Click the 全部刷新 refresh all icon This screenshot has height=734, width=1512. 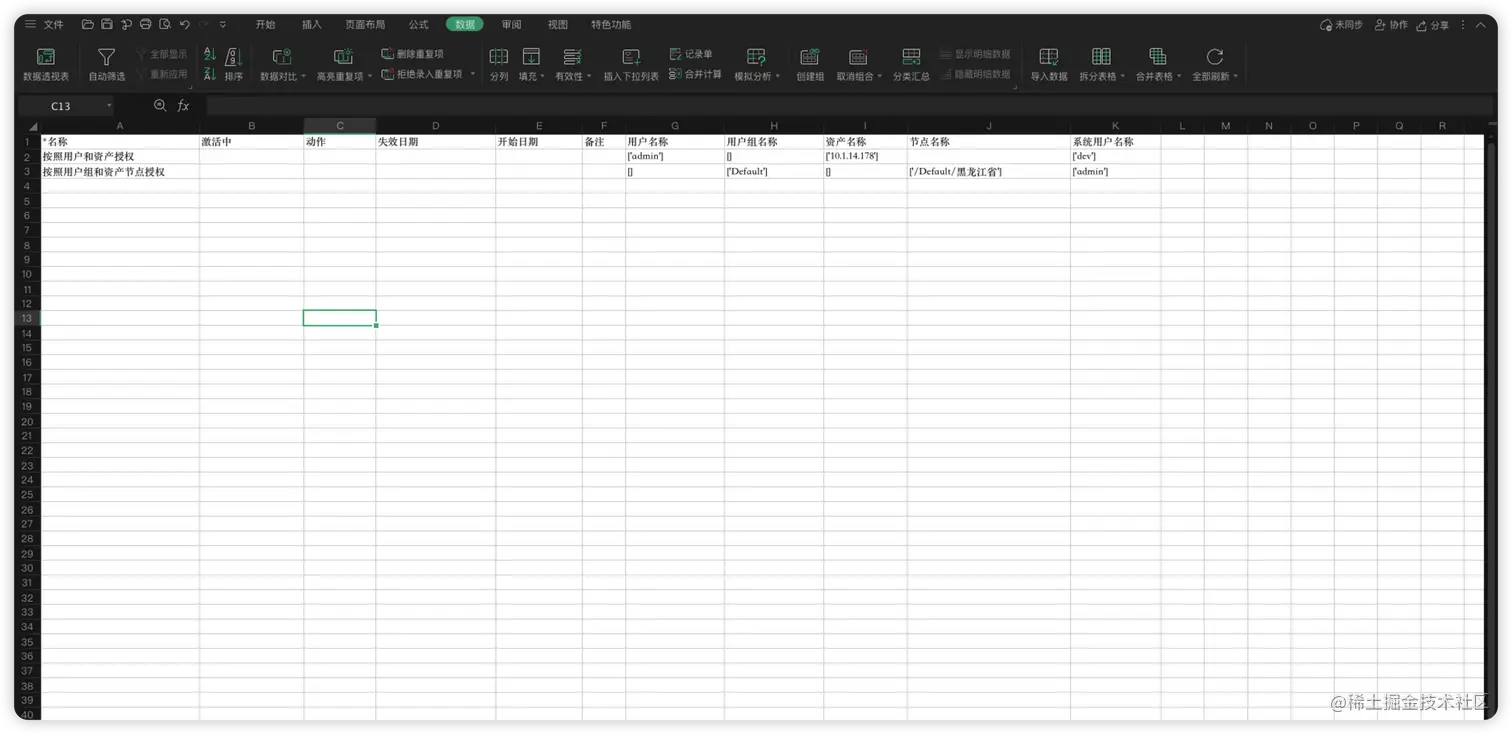click(1214, 57)
